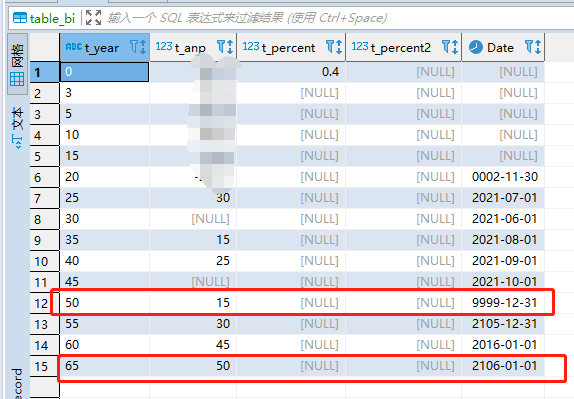Click Date cell 2105-12-31
The width and height of the screenshot is (574, 399).
click(x=504, y=324)
